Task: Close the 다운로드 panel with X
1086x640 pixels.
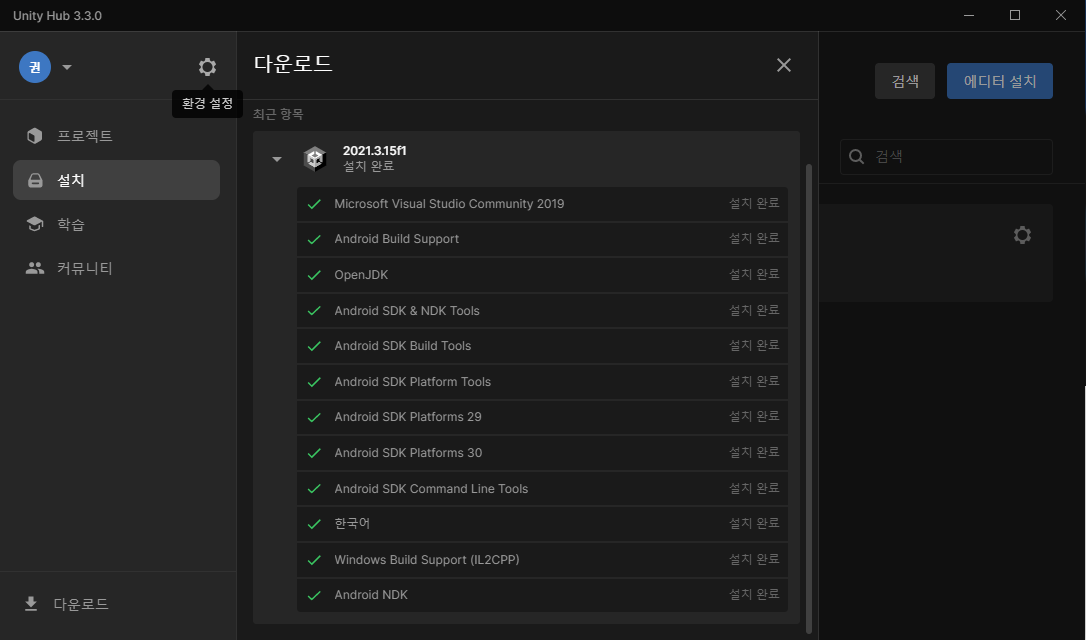Action: tap(784, 65)
